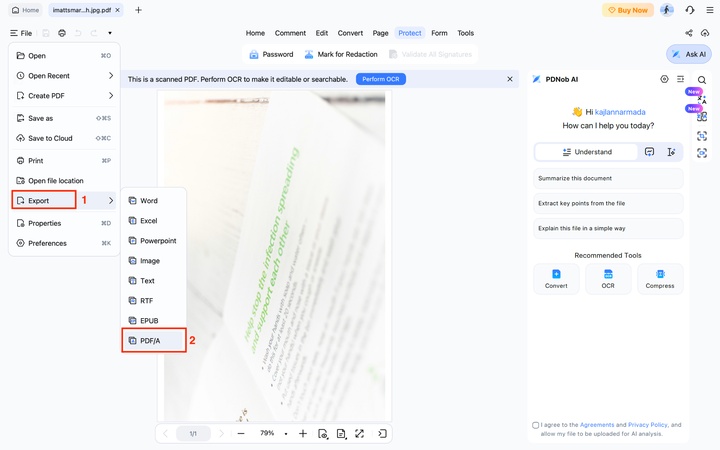Click the search magnifier in right sidebar
720x450 pixels.
[702, 80]
